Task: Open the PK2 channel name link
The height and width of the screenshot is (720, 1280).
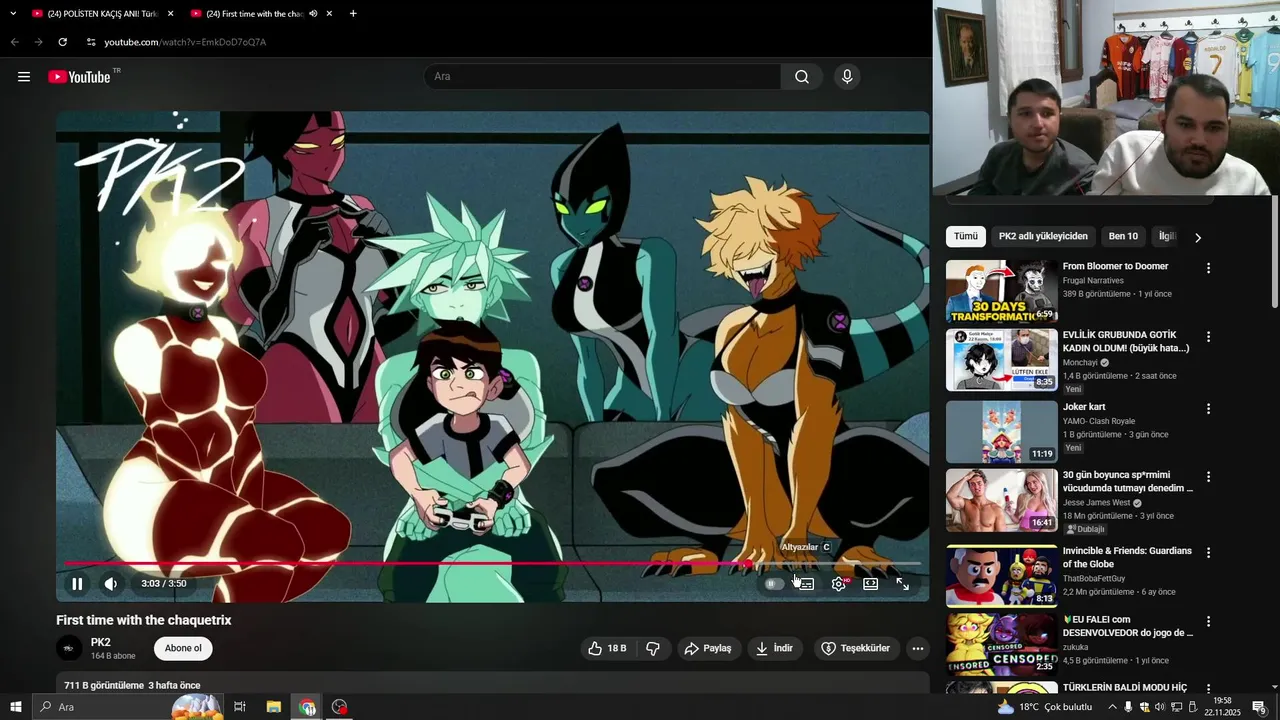Action: pyautogui.click(x=101, y=642)
